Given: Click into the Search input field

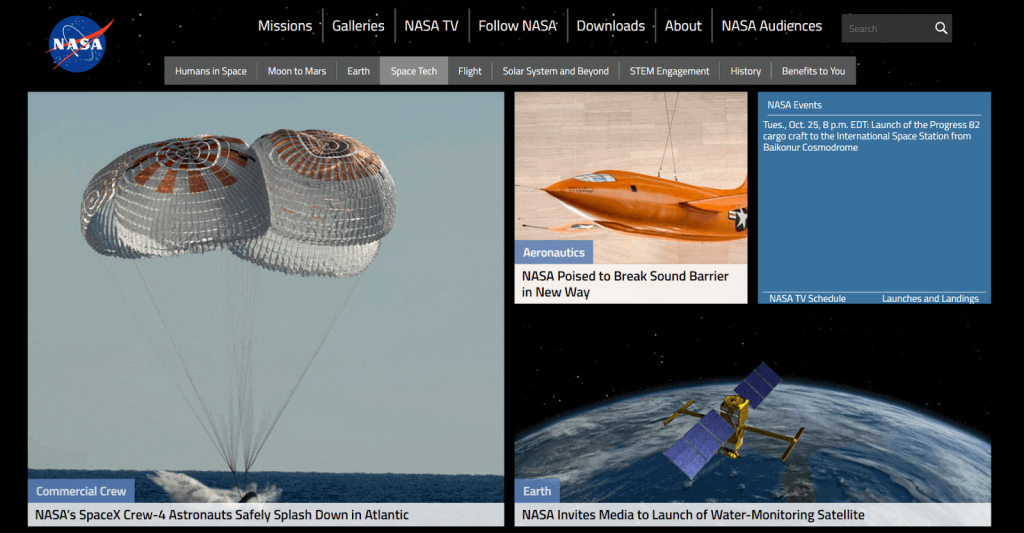Looking at the screenshot, I should click(887, 28).
